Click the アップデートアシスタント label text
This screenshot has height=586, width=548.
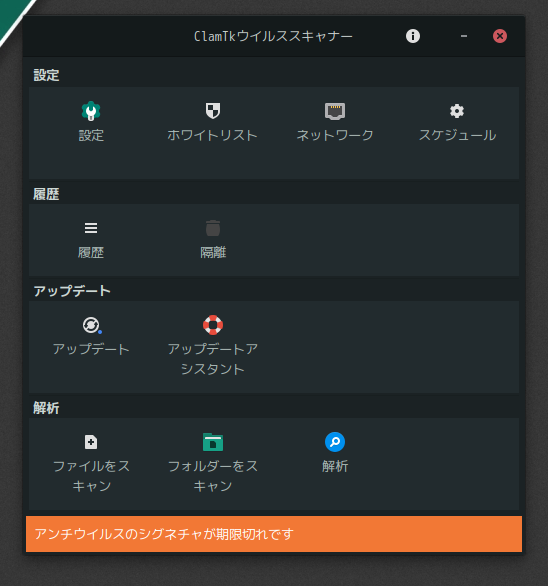(213, 359)
